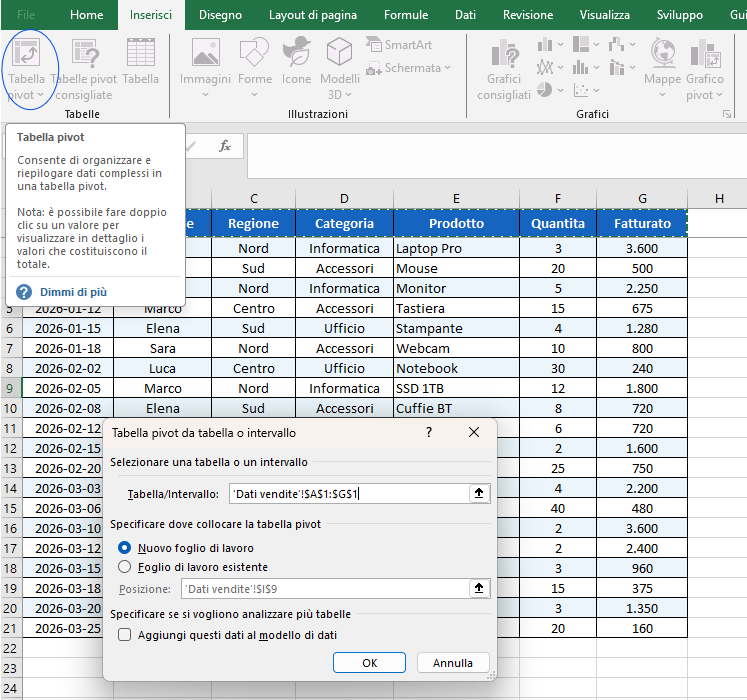Image resolution: width=747 pixels, height=700 pixels.
Task: Insert a SmartArt graphic
Action: (399, 45)
